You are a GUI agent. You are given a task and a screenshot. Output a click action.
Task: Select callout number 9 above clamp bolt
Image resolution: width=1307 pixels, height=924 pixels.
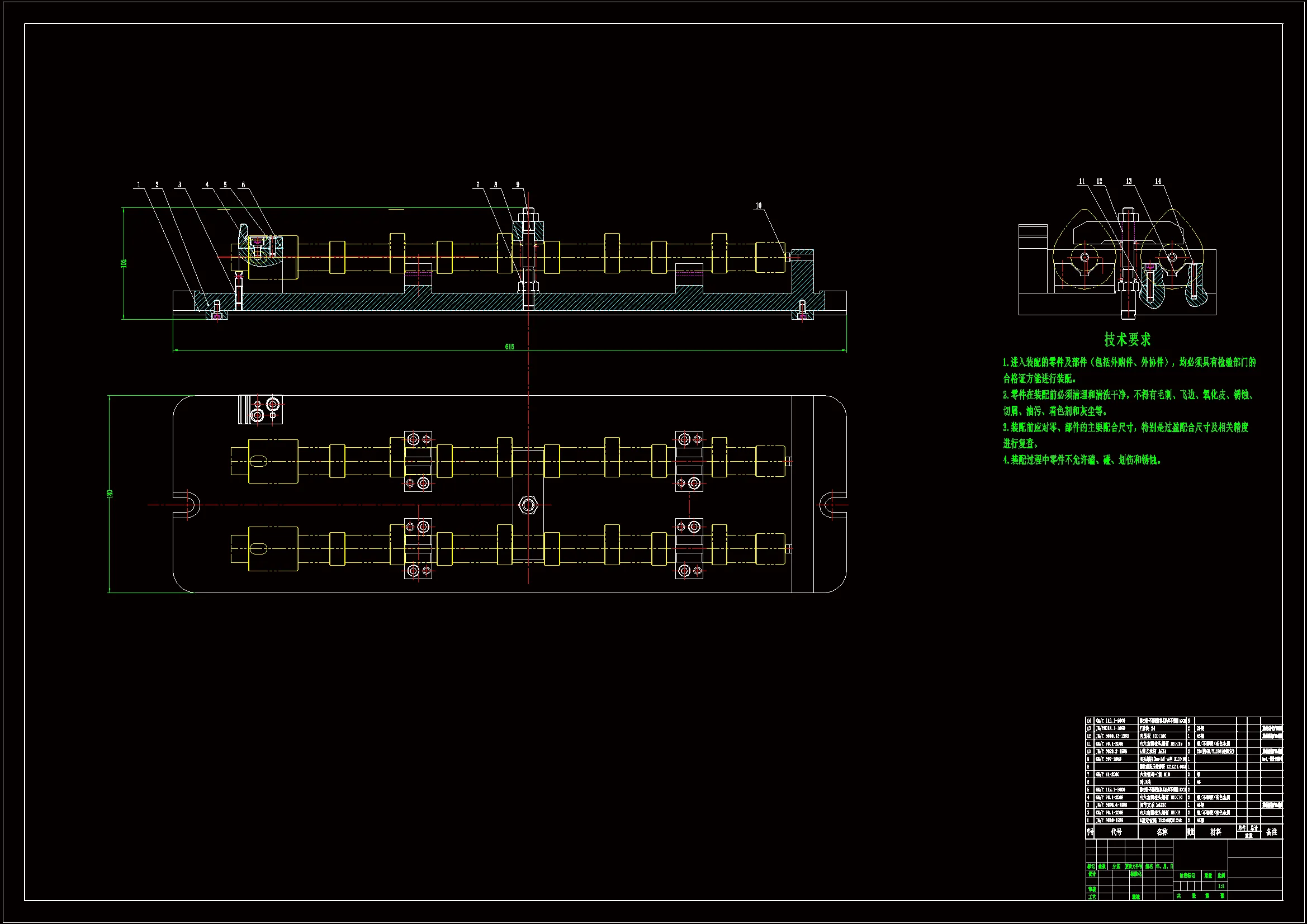[x=518, y=184]
